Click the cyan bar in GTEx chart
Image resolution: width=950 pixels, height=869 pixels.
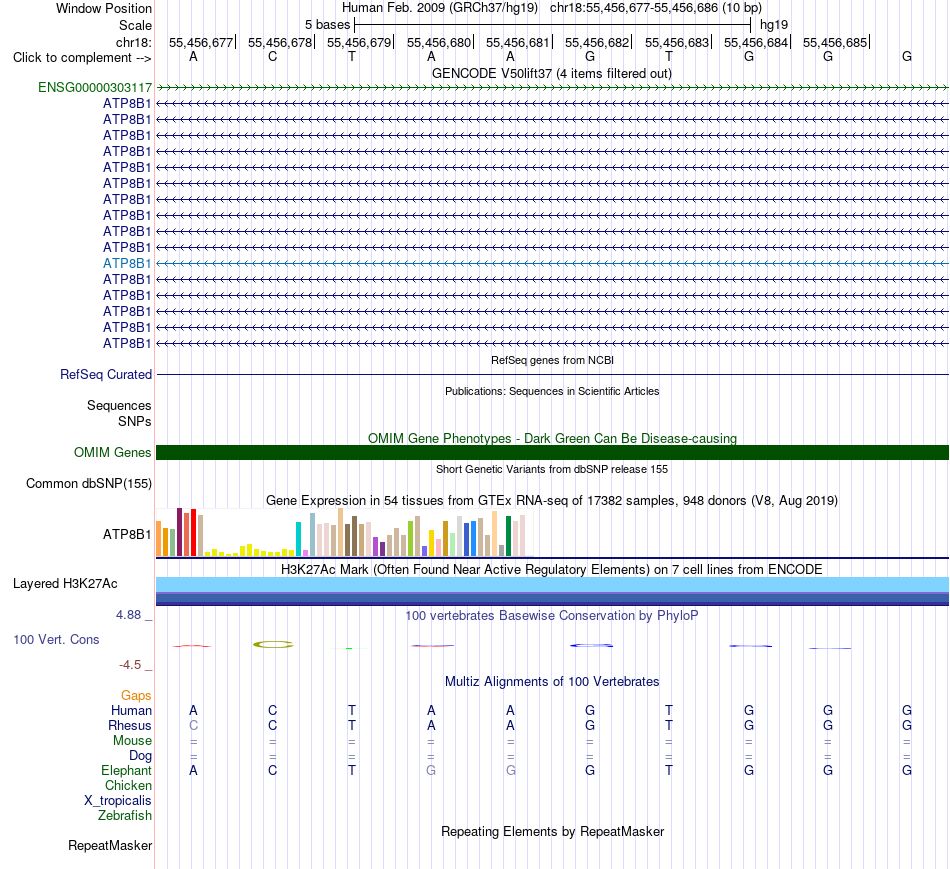point(298,539)
